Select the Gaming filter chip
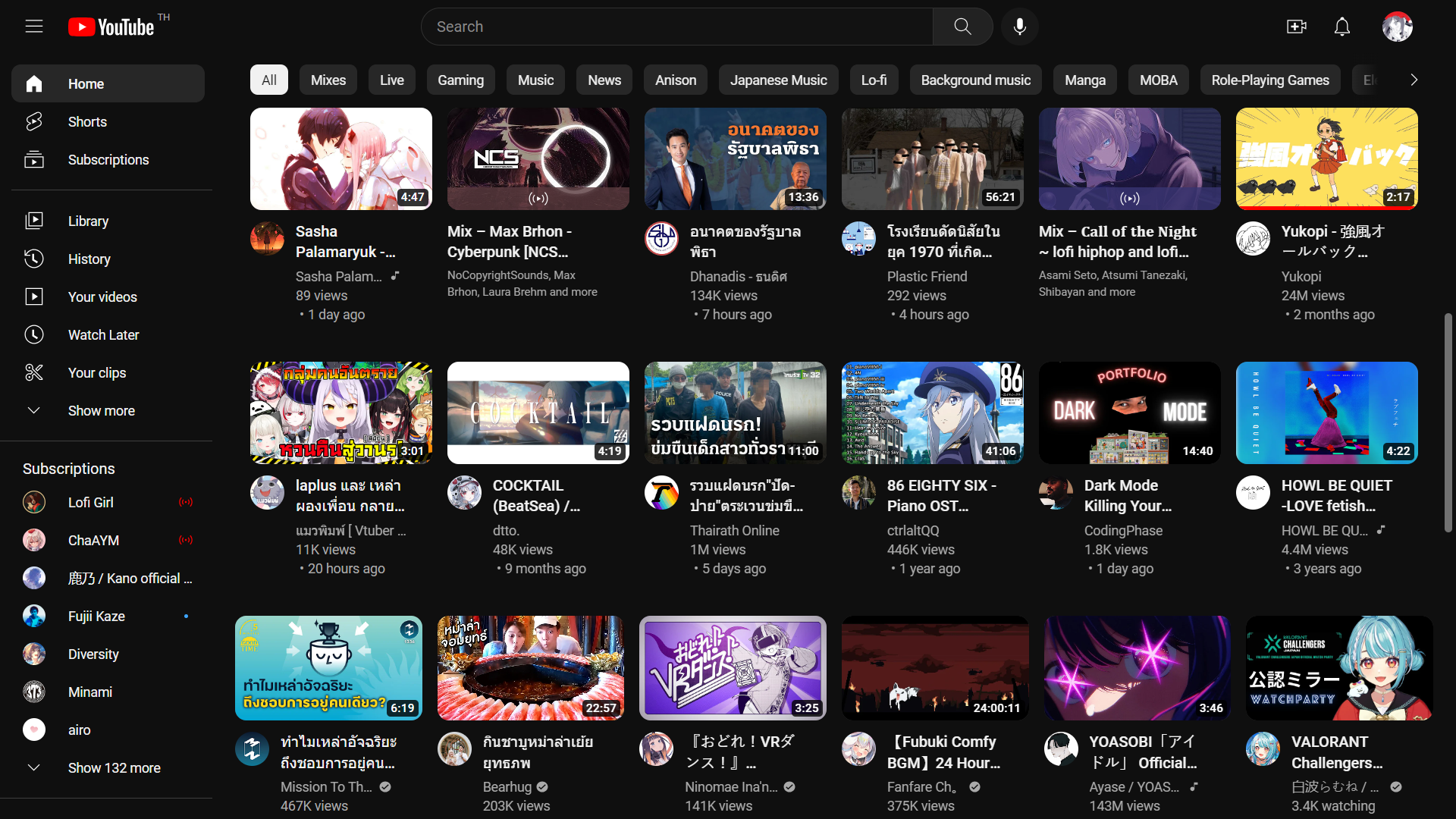The width and height of the screenshot is (1456, 819). [x=460, y=80]
